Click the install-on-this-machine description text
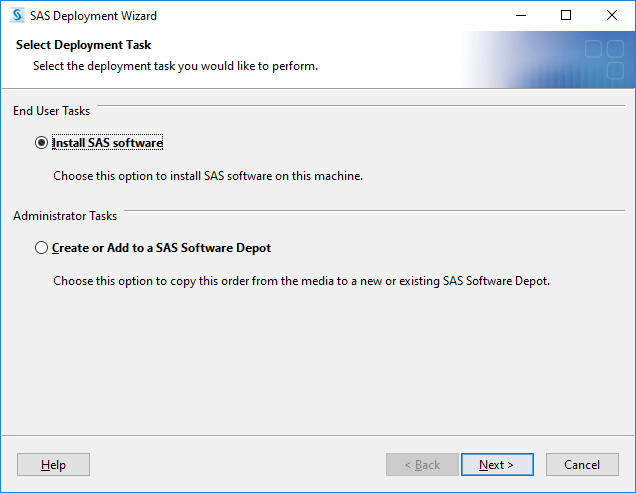This screenshot has height=493, width=636. (x=208, y=176)
